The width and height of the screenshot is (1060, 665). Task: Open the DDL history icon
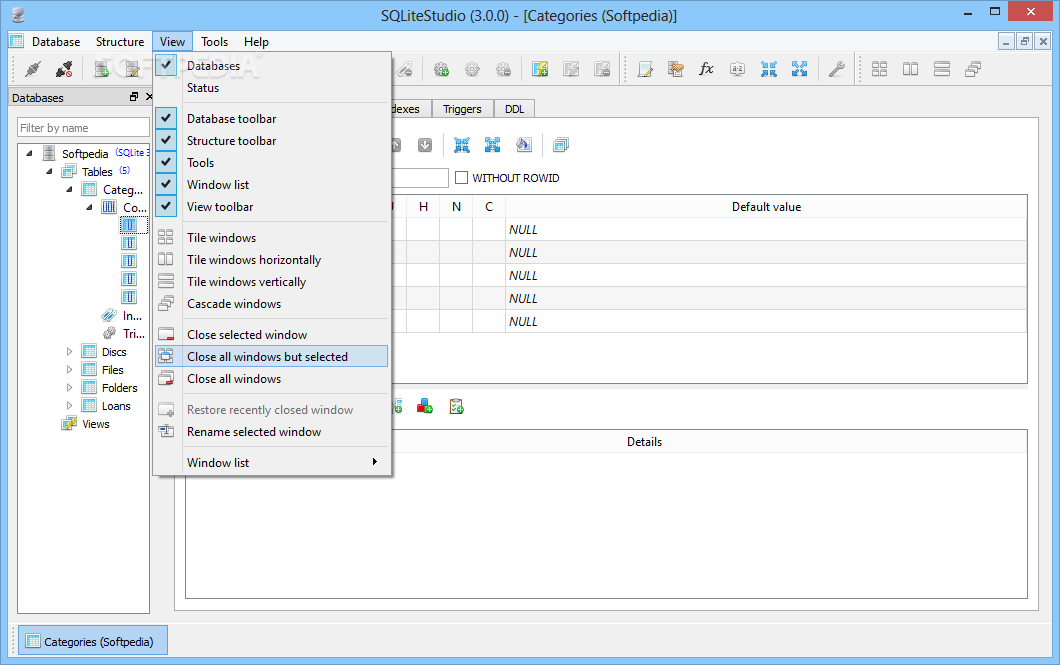[x=675, y=69]
